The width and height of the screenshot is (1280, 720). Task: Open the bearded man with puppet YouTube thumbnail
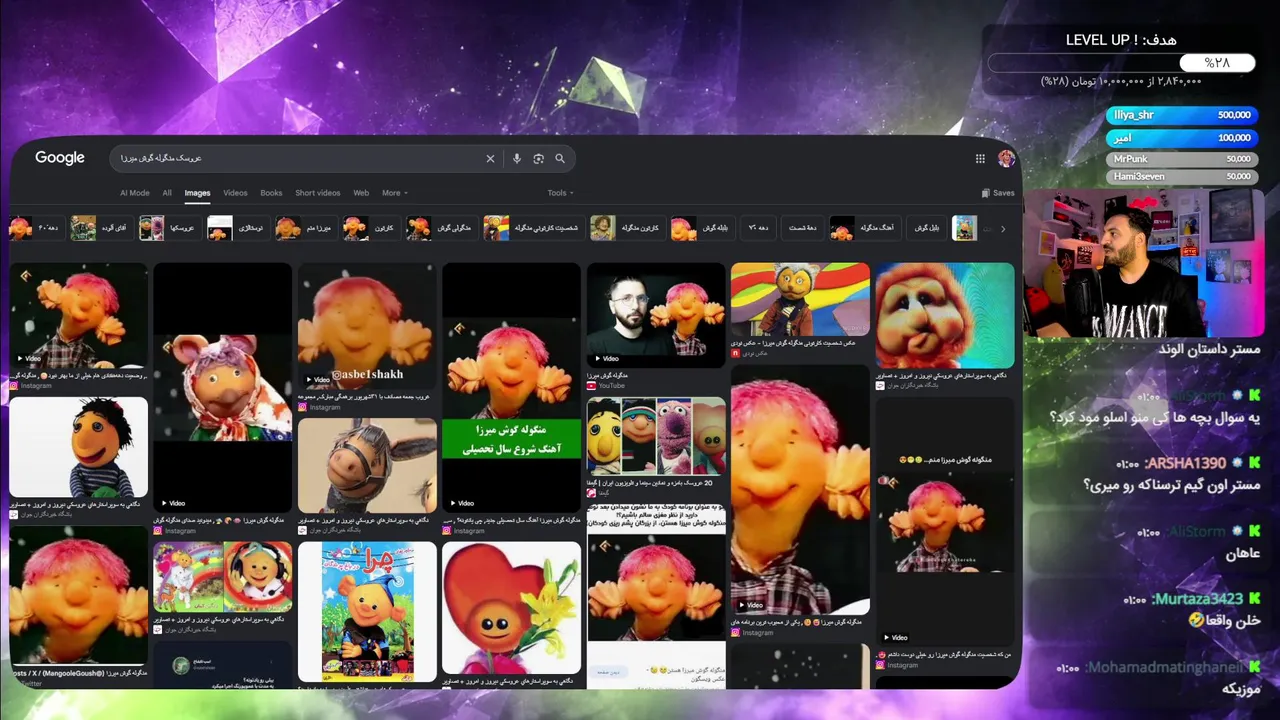(x=656, y=315)
